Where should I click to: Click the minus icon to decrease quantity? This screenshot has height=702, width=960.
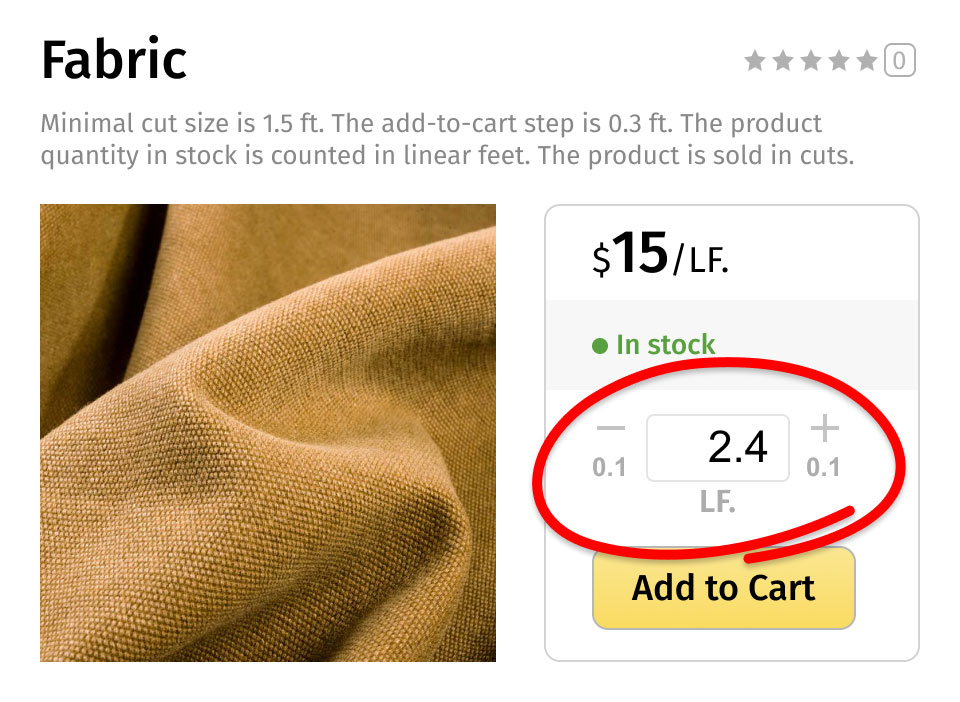610,428
